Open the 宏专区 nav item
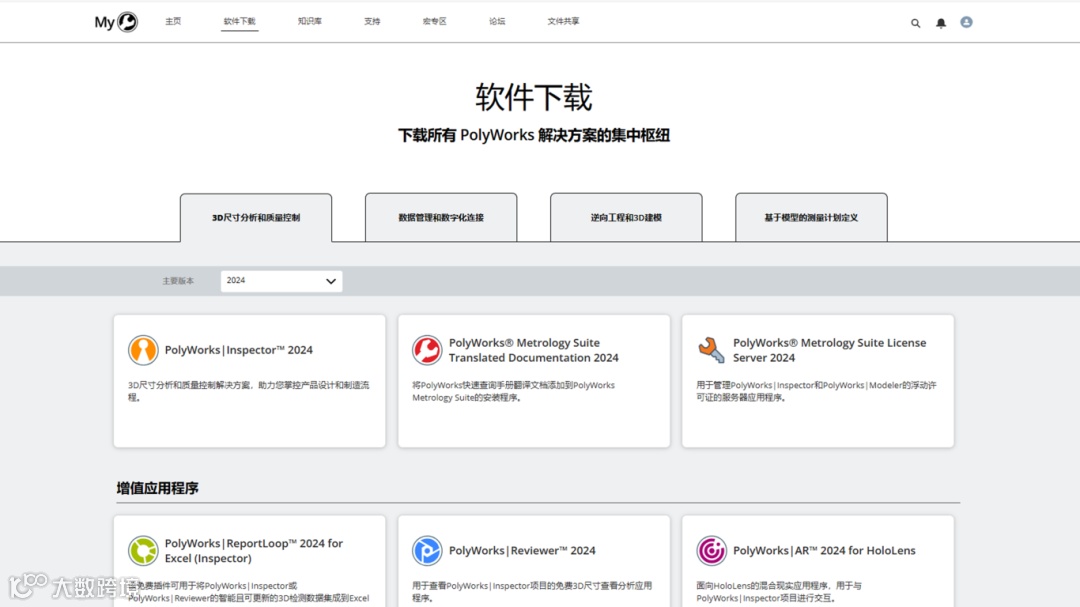Image resolution: width=1080 pixels, height=607 pixels. coord(435,21)
